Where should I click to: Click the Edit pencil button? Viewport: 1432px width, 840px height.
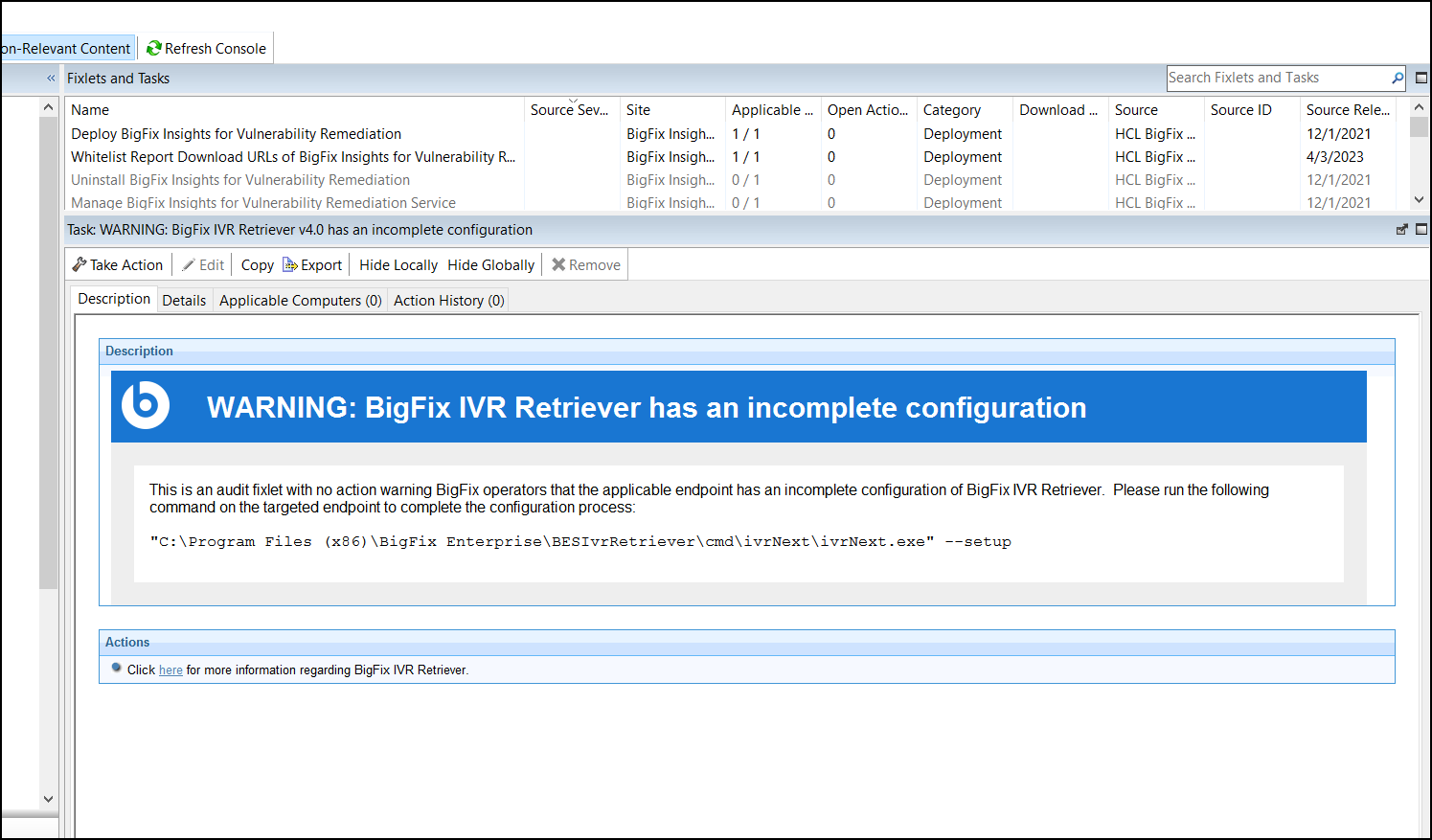click(x=203, y=265)
